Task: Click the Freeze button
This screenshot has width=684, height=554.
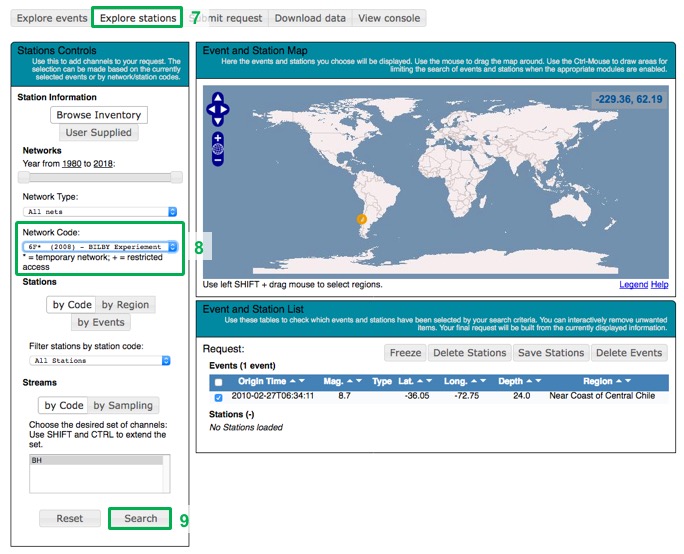Action: click(405, 352)
